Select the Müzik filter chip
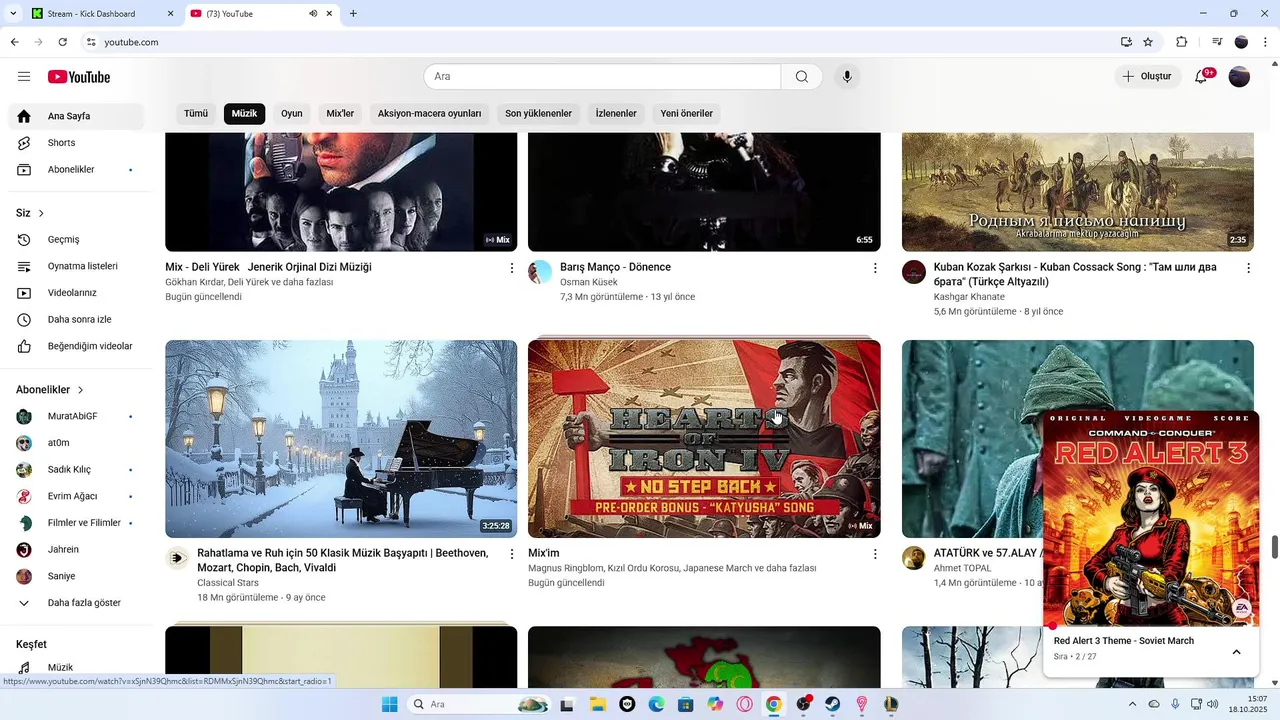Viewport: 1280px width, 720px height. click(244, 114)
